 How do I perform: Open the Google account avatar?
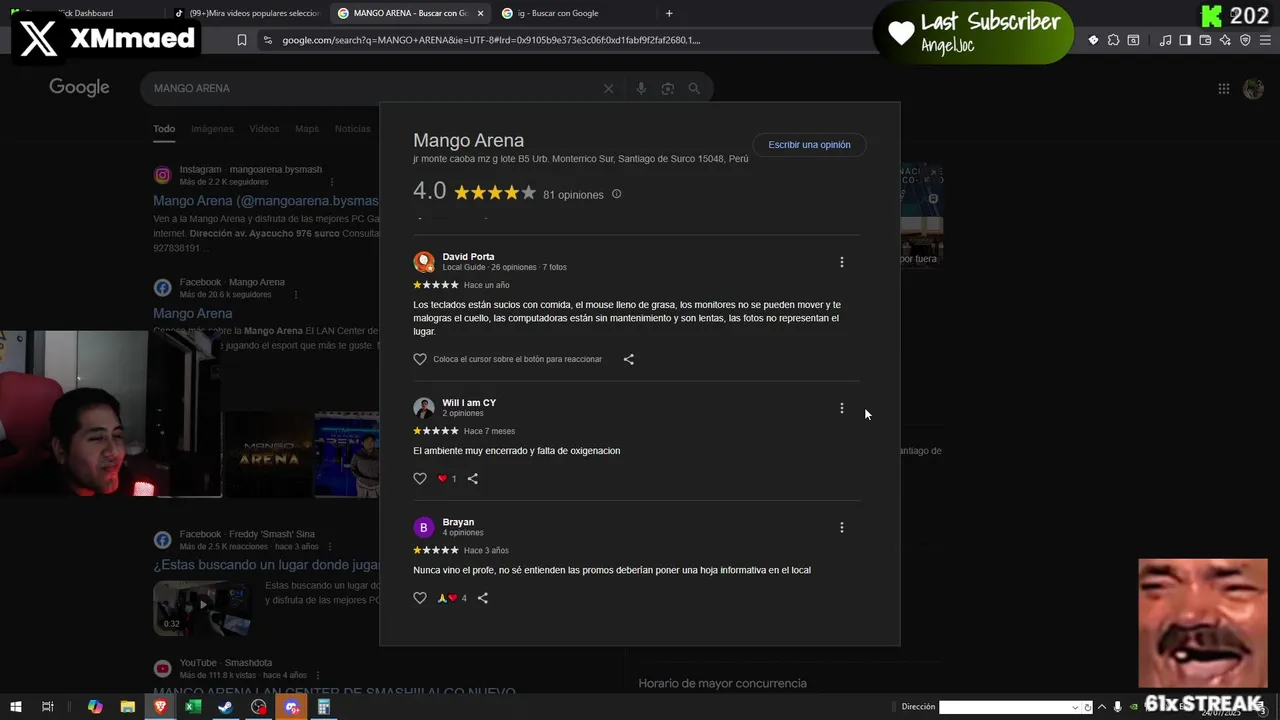tap(1253, 88)
